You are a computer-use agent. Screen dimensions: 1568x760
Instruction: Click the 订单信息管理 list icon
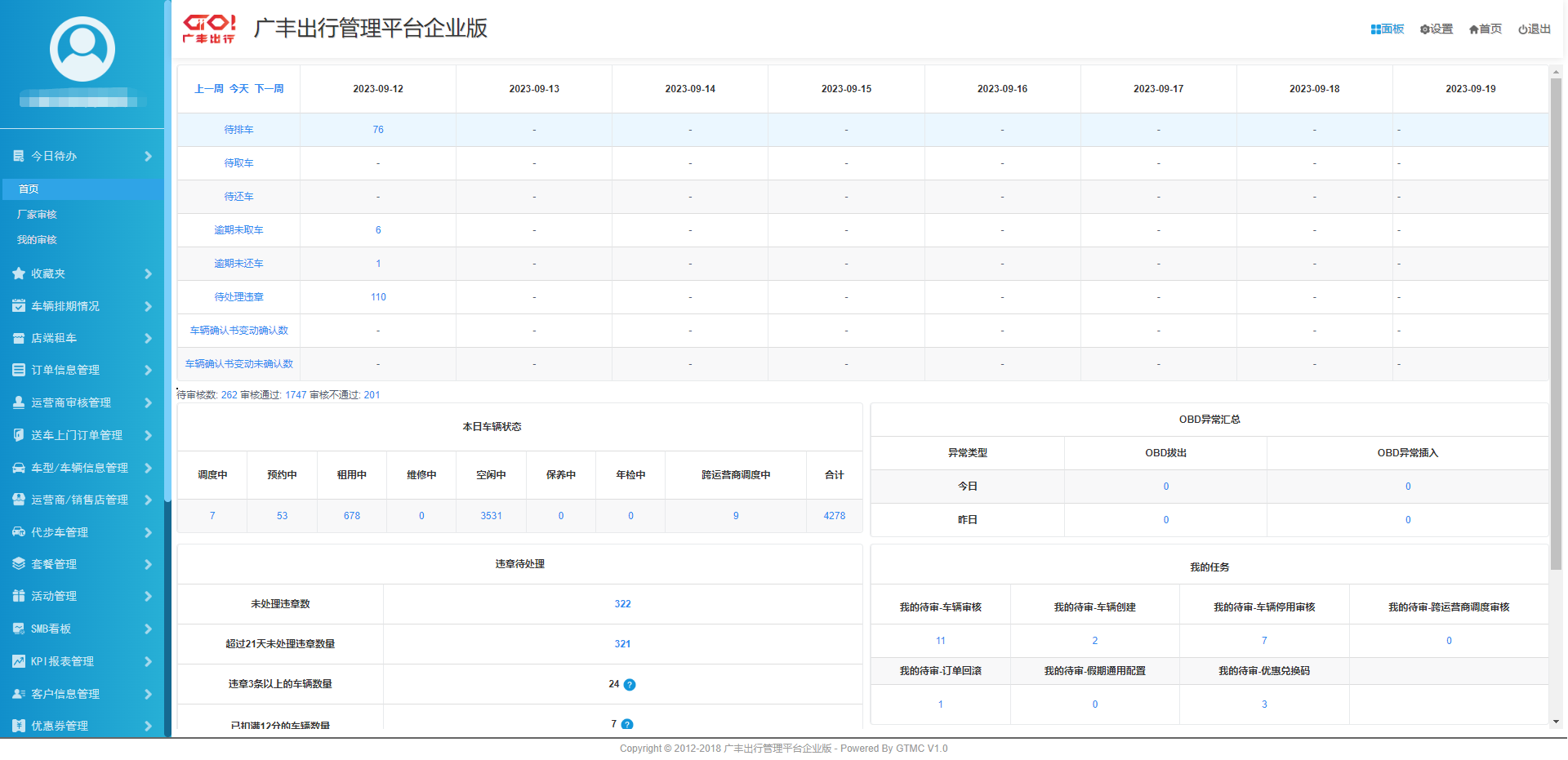point(19,370)
